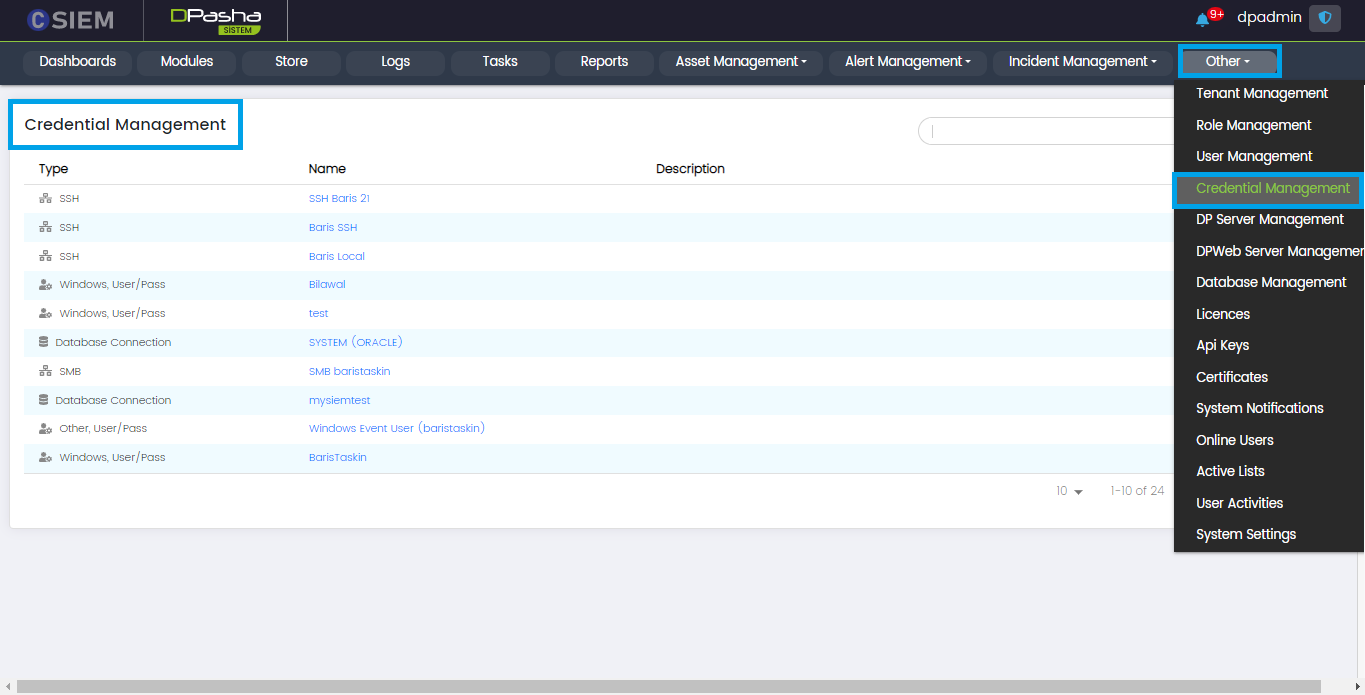Open Api Keys from the menu
The image size is (1365, 695).
[1222, 345]
